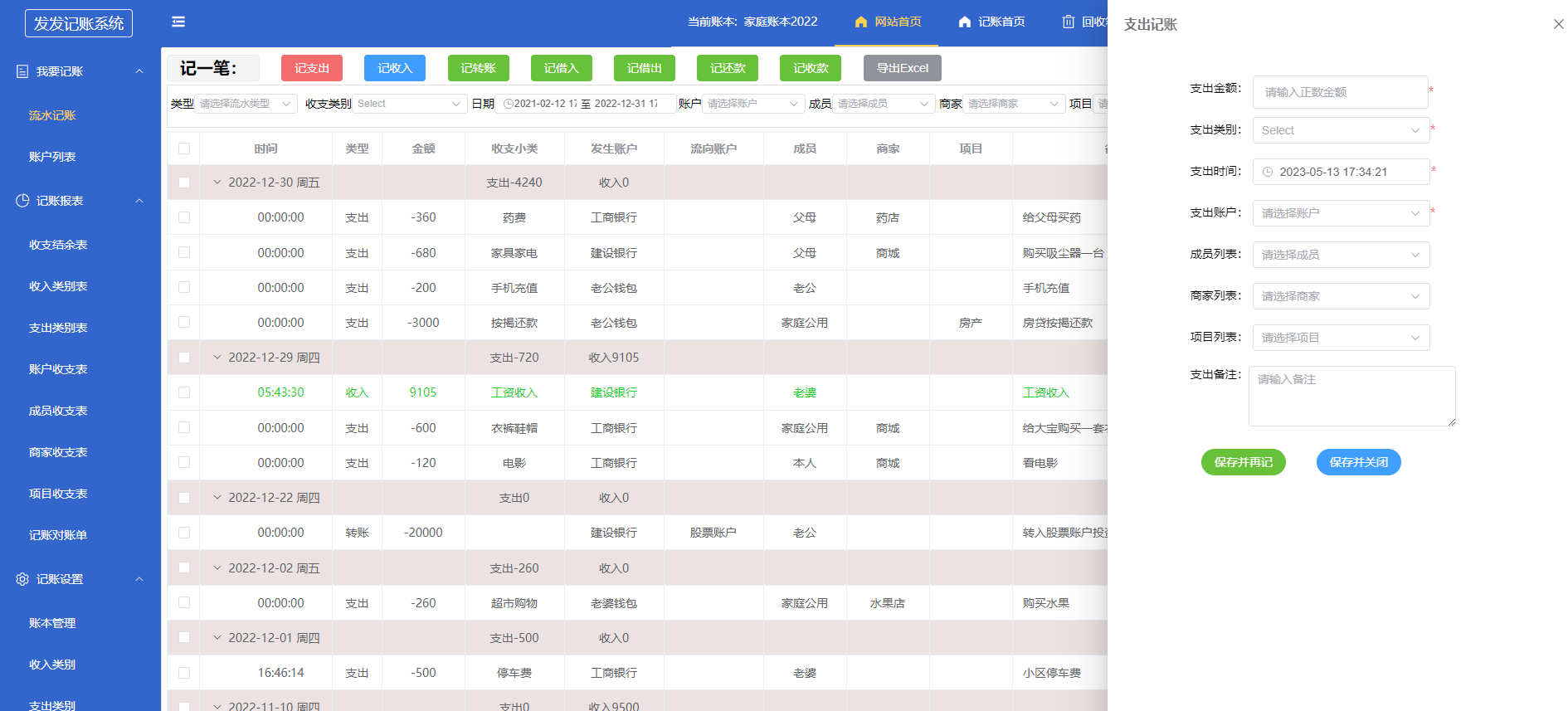This screenshot has height=711, width=1568.
Task: Check the 转账 -20000 row checkbox
Action: [x=184, y=533]
